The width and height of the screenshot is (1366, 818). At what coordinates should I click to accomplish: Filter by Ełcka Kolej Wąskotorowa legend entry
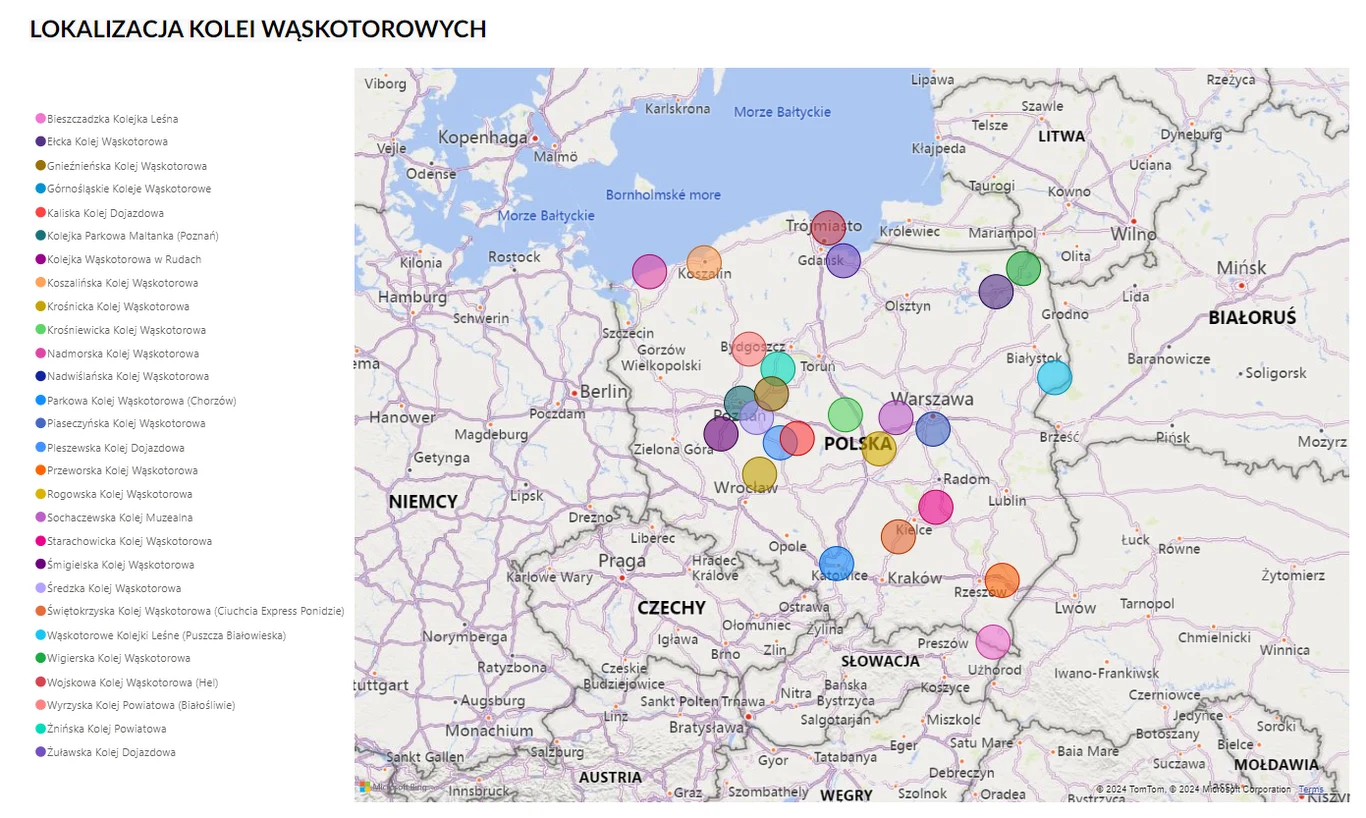102,142
